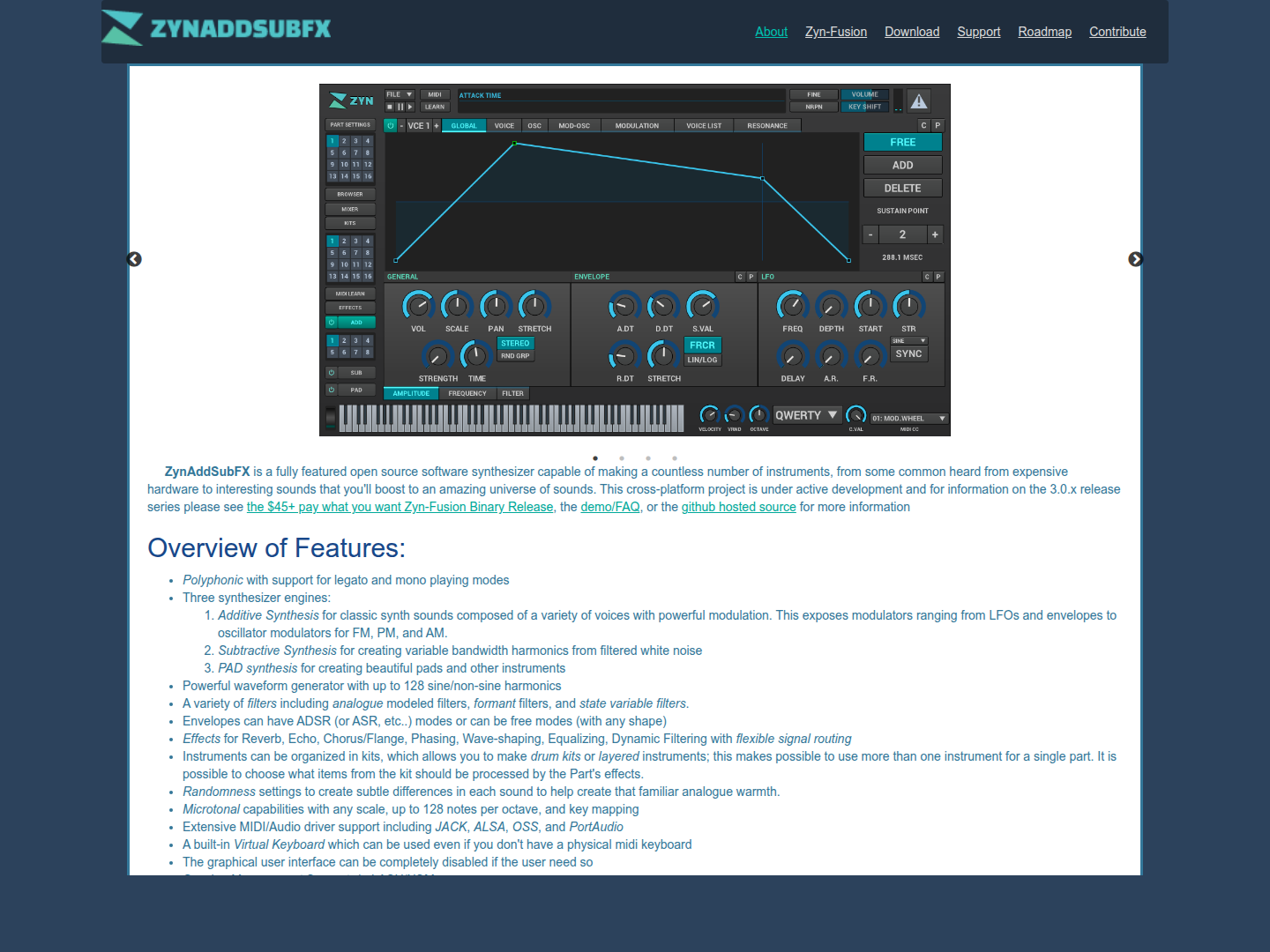
Task: Open the Roadmap navigation link
Action: click(x=1045, y=32)
